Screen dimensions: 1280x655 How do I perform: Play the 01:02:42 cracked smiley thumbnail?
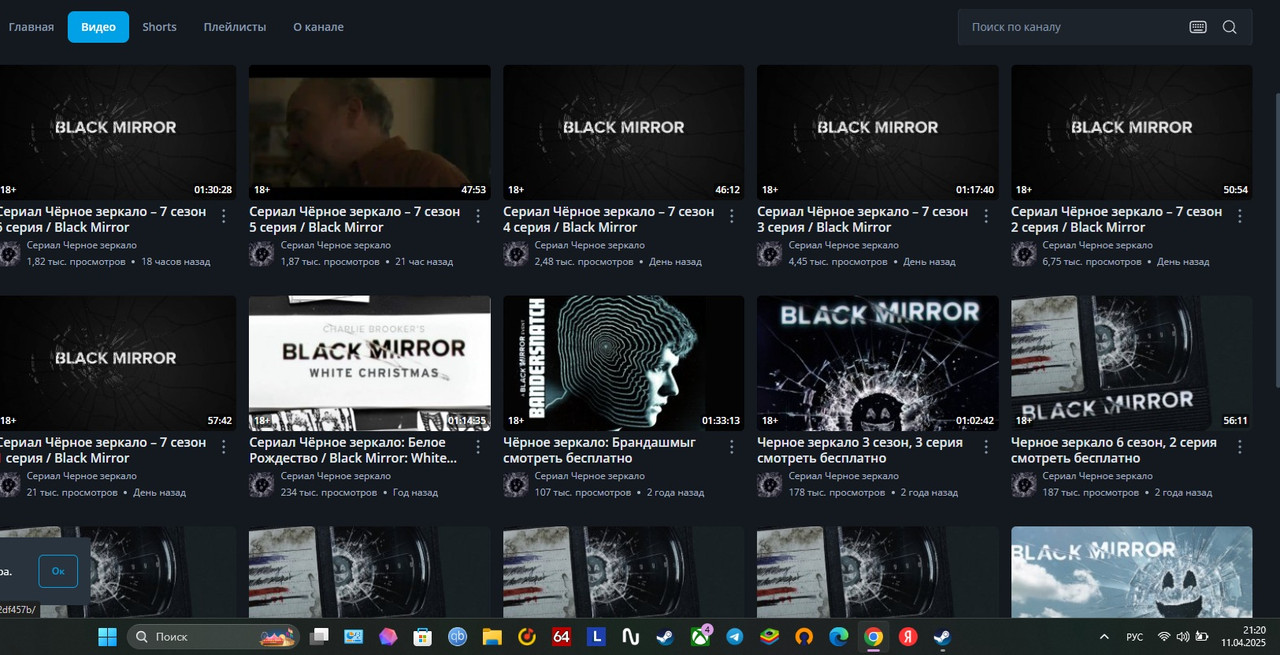click(x=877, y=363)
